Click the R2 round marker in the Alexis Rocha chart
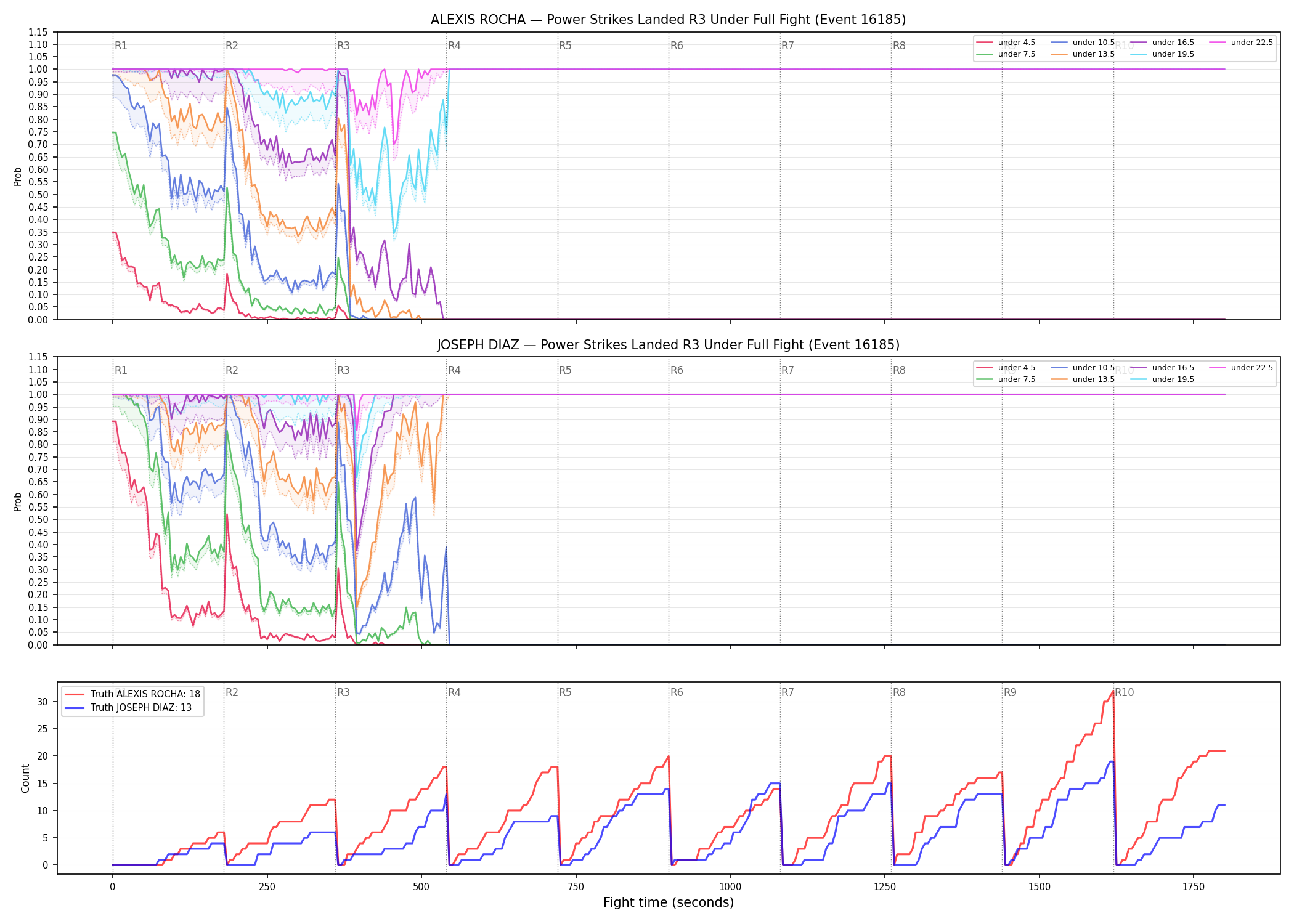Image resolution: width=1294 pixels, height=924 pixels. click(x=232, y=46)
